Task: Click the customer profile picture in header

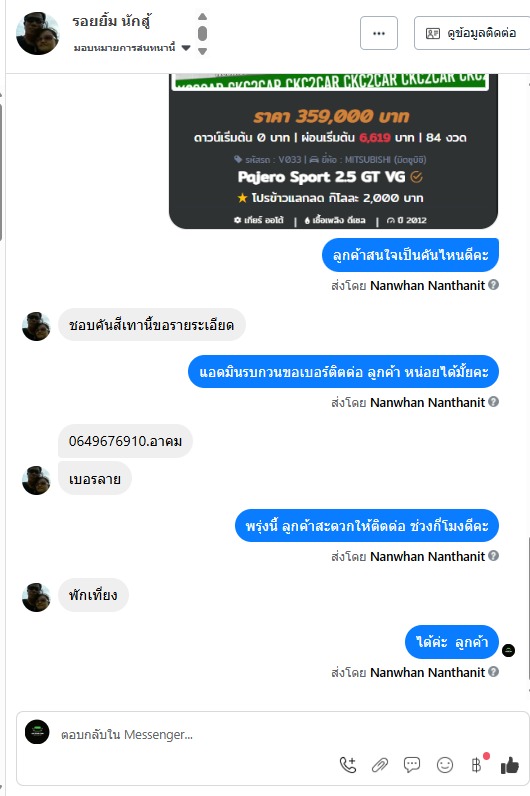Action: point(38,34)
